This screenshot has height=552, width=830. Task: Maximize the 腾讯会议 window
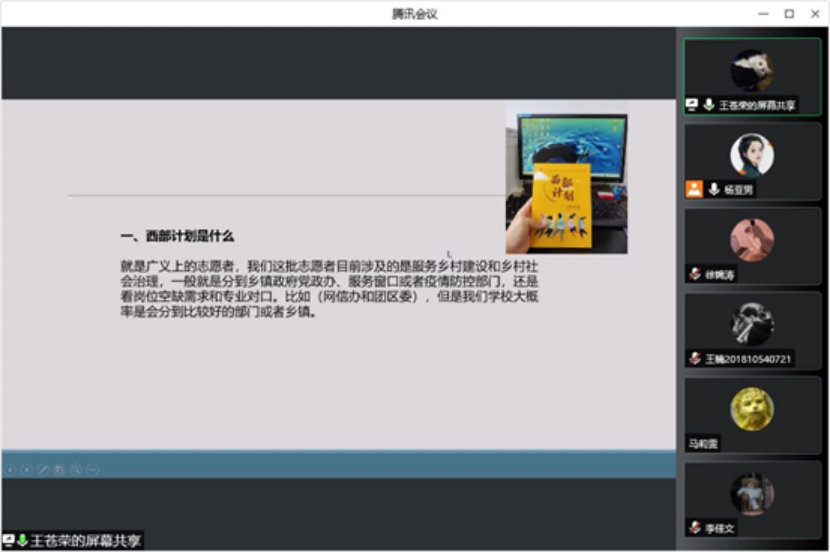789,13
